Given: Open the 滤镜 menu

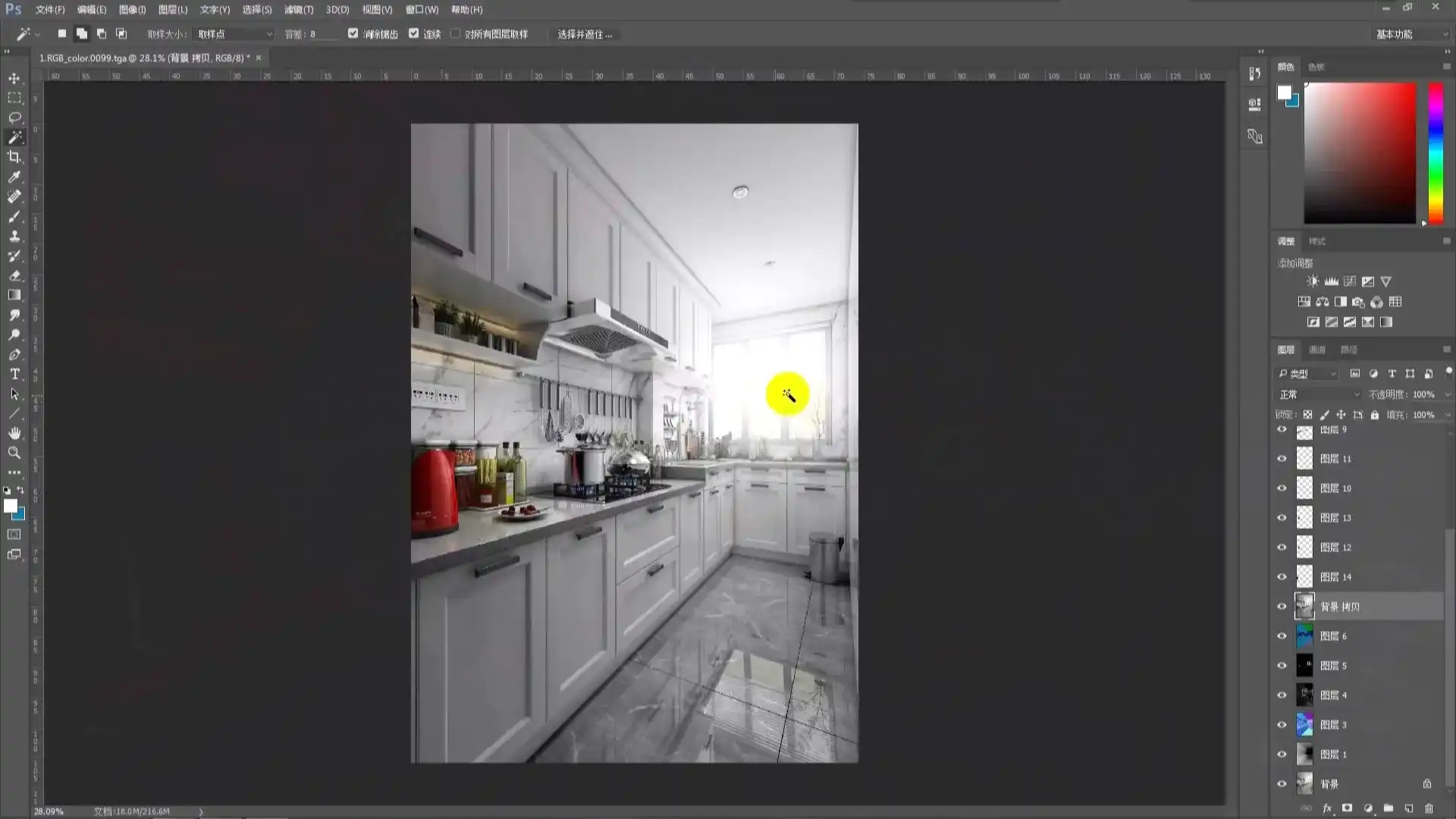Looking at the screenshot, I should [298, 10].
